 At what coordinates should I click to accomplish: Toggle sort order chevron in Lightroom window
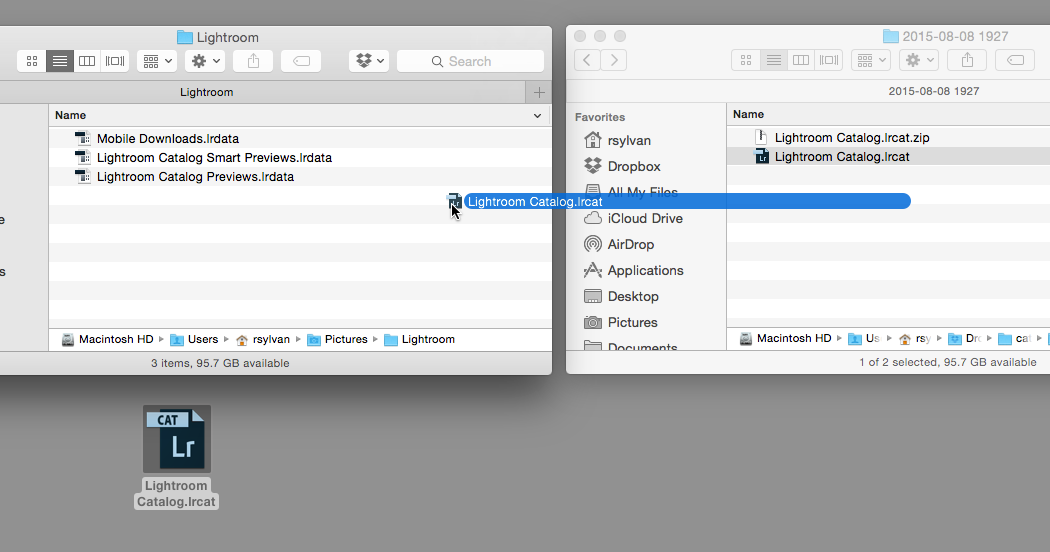coord(537,116)
